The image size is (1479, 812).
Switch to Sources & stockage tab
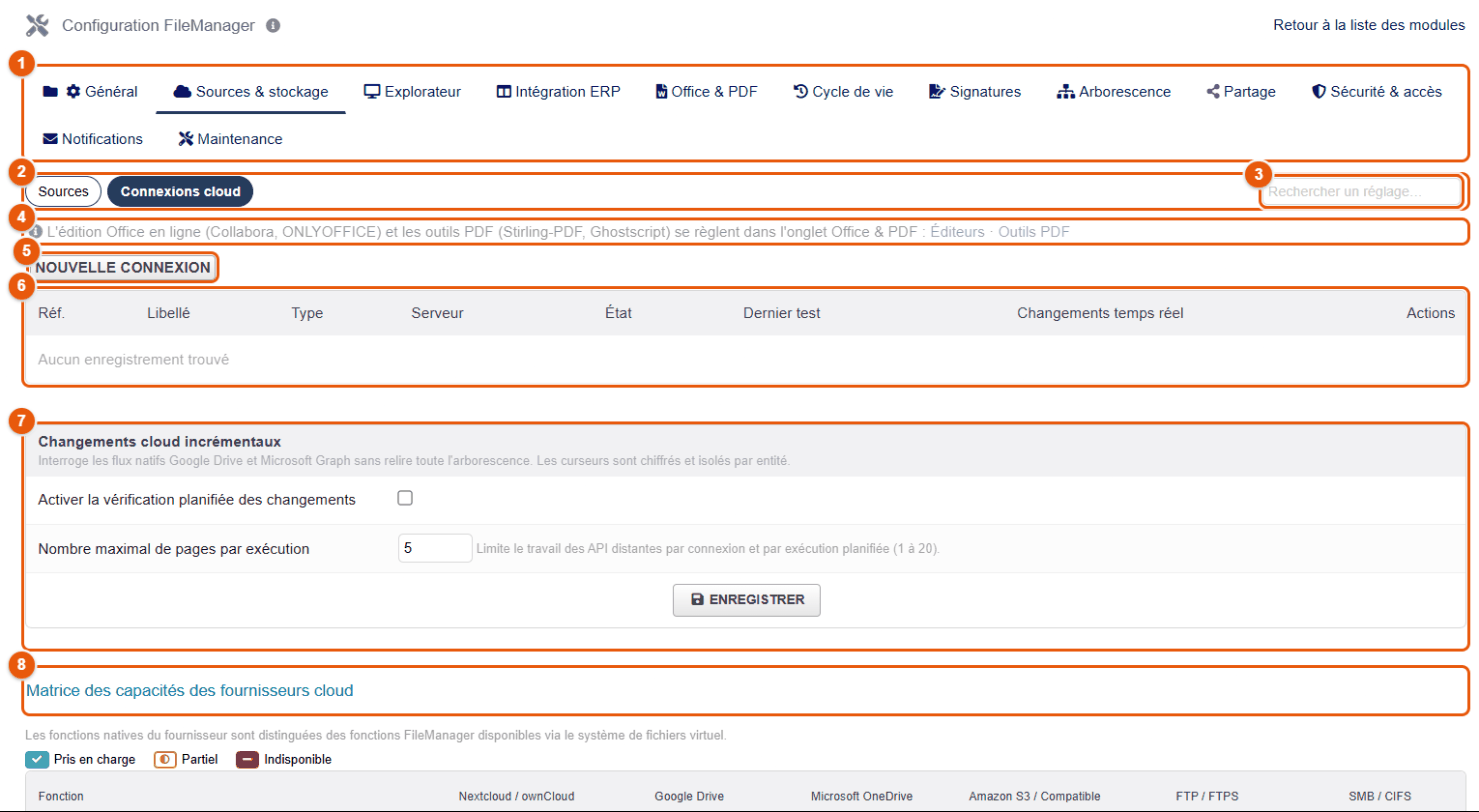point(250,92)
